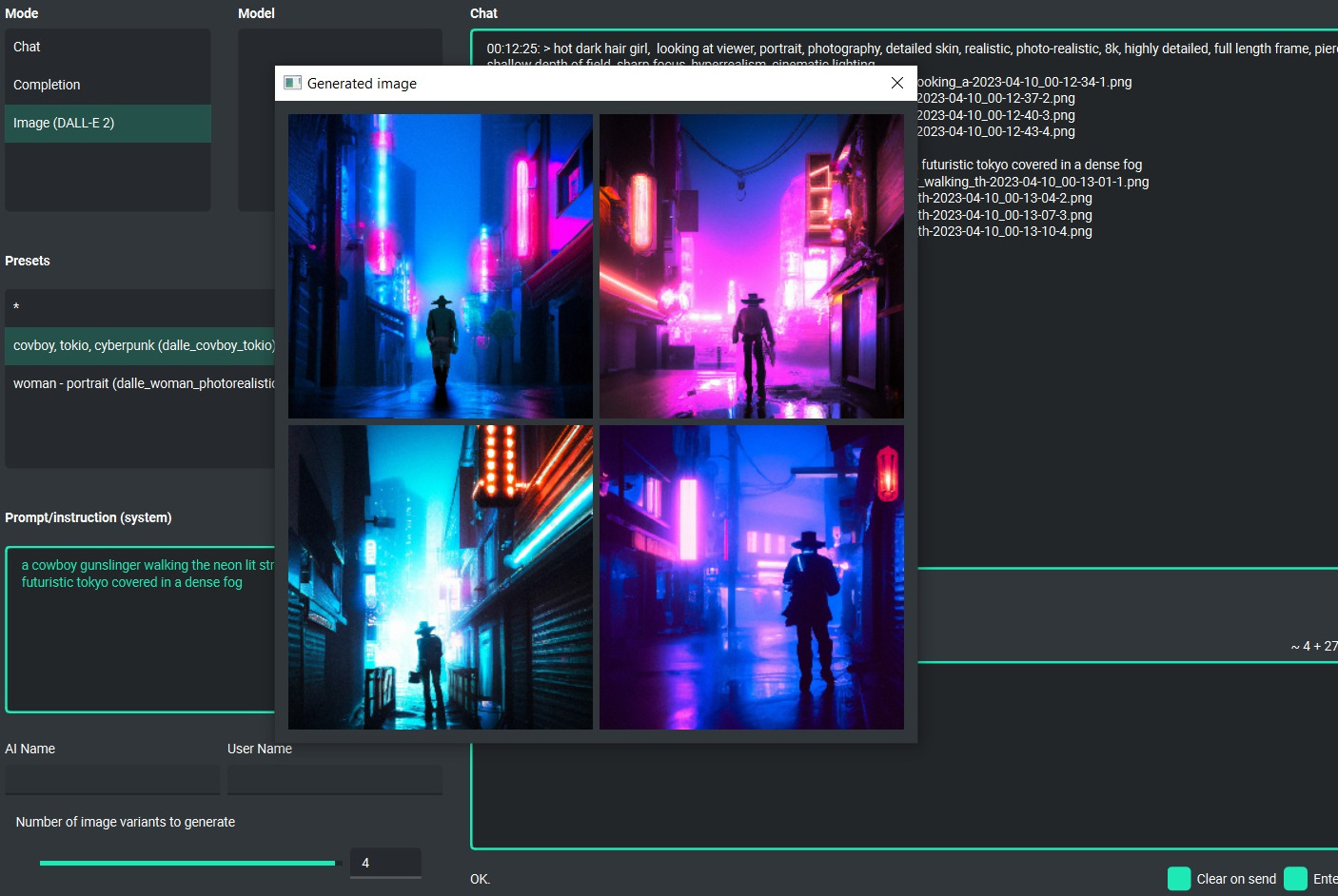Pick the covboy, tokio, cyberpunk preset
This screenshot has width=1338, height=896.
[x=143, y=345]
